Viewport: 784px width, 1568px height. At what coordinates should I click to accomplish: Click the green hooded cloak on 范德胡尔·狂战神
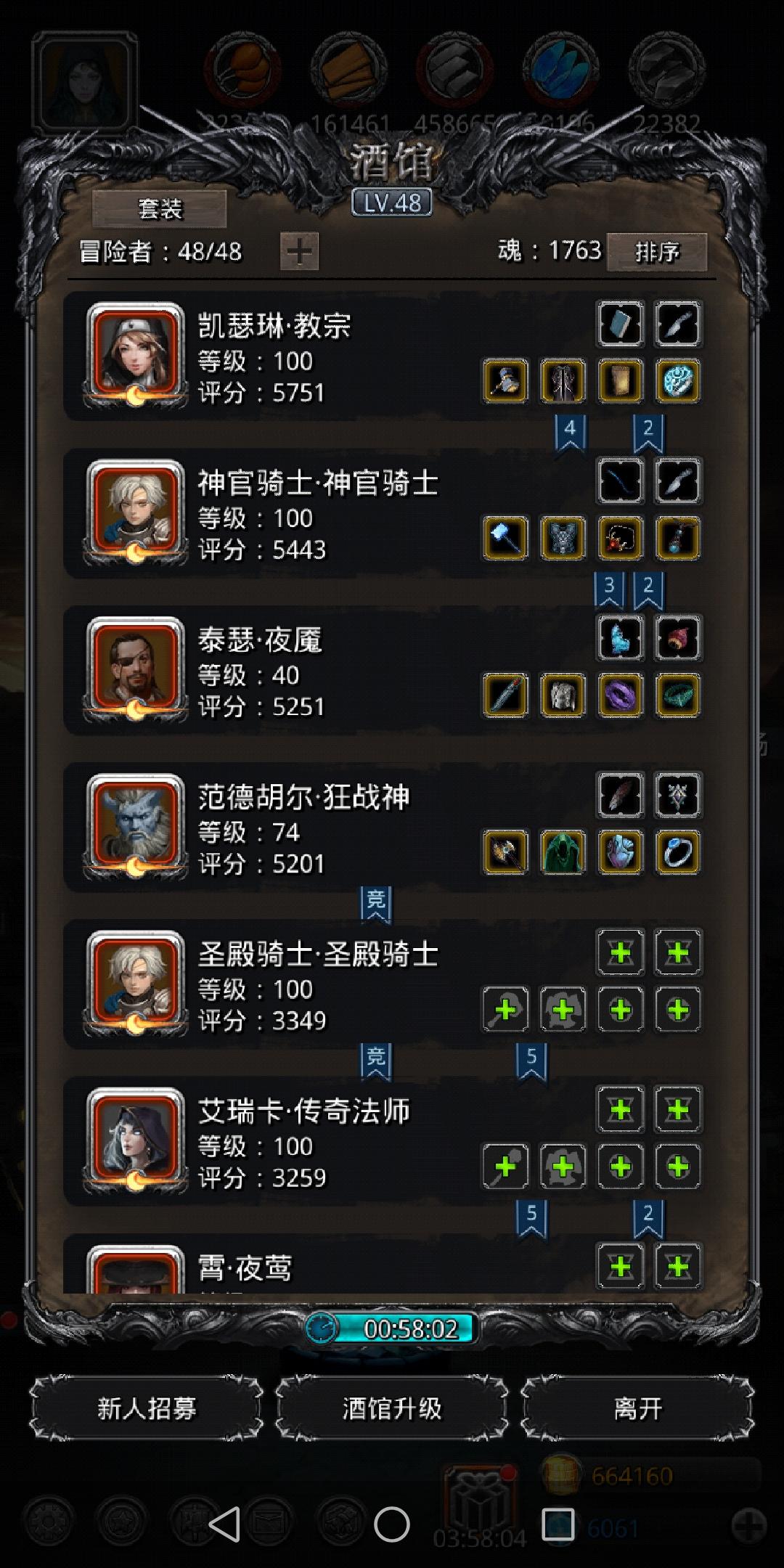point(563,852)
